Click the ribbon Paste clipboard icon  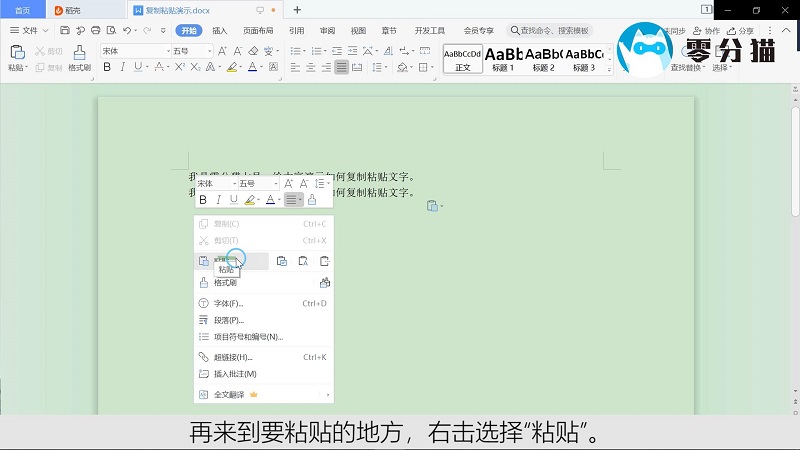[17, 53]
